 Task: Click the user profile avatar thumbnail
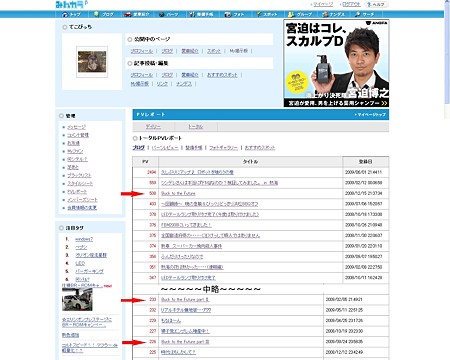(x=92, y=62)
